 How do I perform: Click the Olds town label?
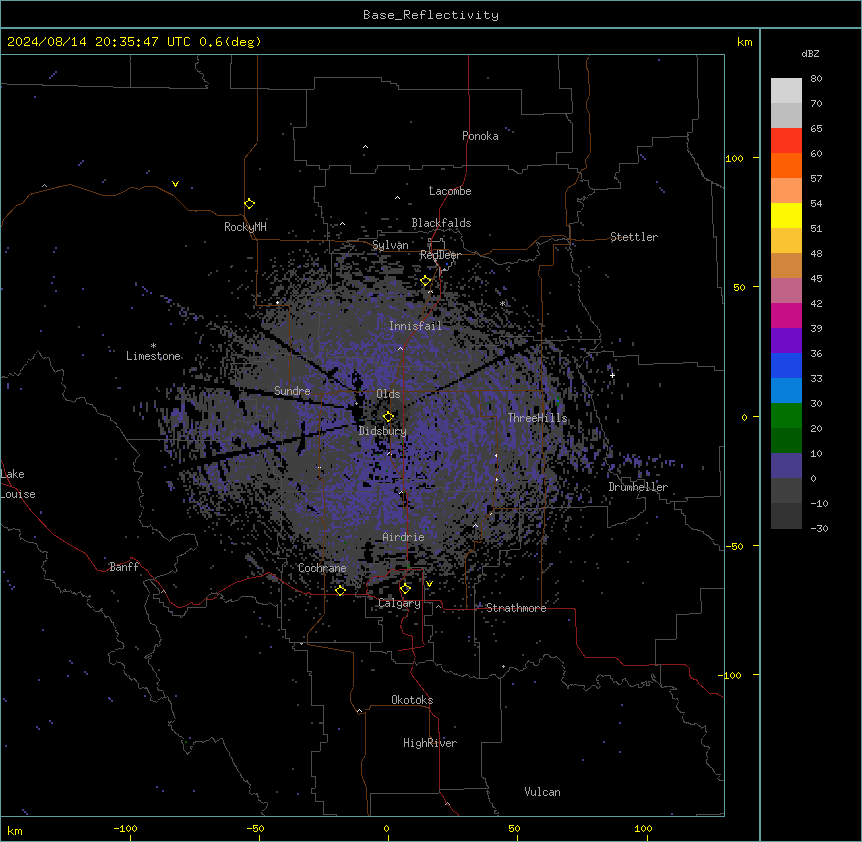point(388,394)
